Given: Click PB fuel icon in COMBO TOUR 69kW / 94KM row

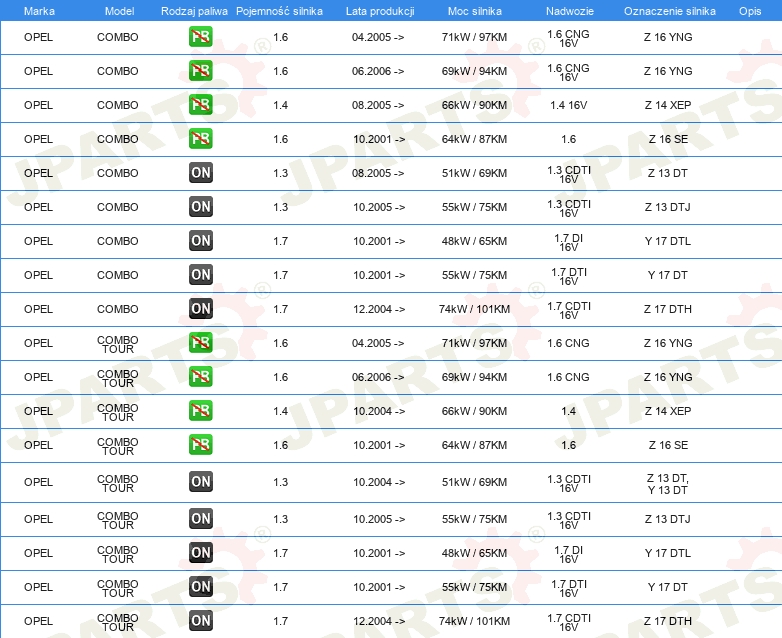Looking at the screenshot, I should click(x=200, y=377).
